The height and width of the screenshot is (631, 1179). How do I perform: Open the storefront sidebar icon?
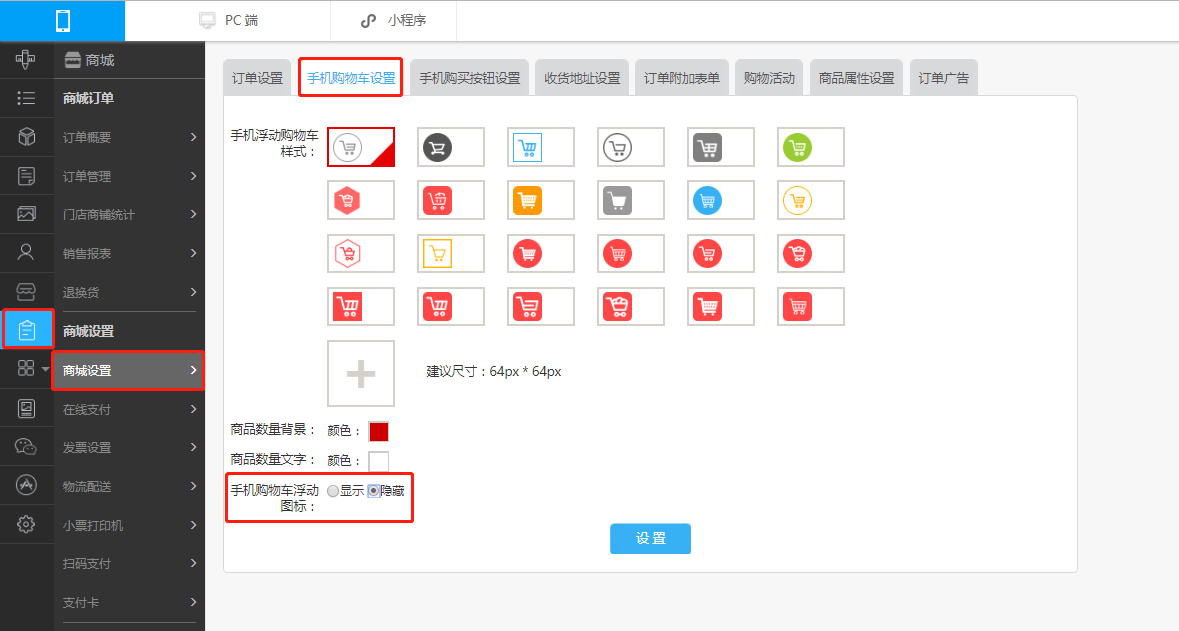26,292
